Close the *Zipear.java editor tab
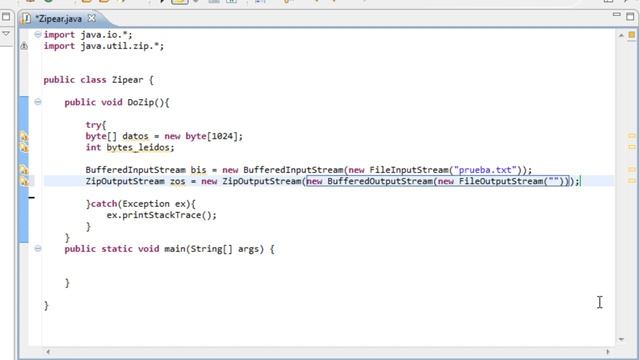 (x=92, y=18)
